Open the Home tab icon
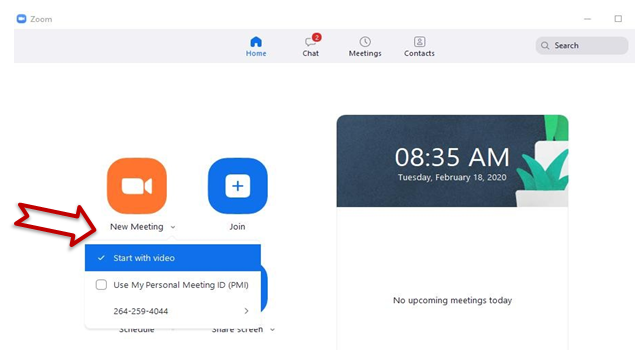This screenshot has width=635, height=364. (256, 42)
